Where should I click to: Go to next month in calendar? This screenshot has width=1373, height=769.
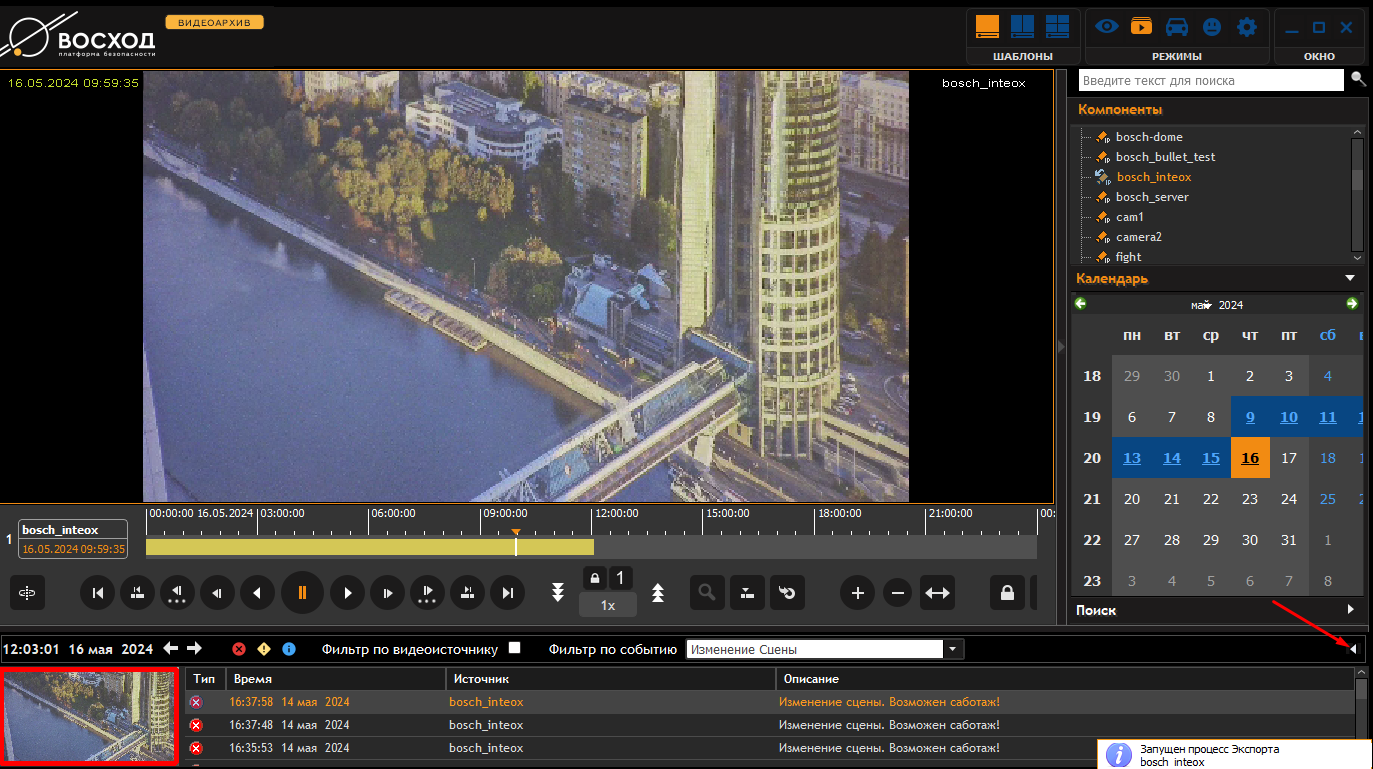pos(1352,304)
